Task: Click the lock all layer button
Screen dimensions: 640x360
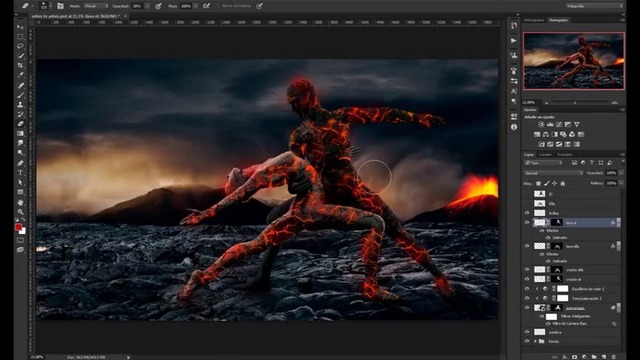Action: coord(562,184)
